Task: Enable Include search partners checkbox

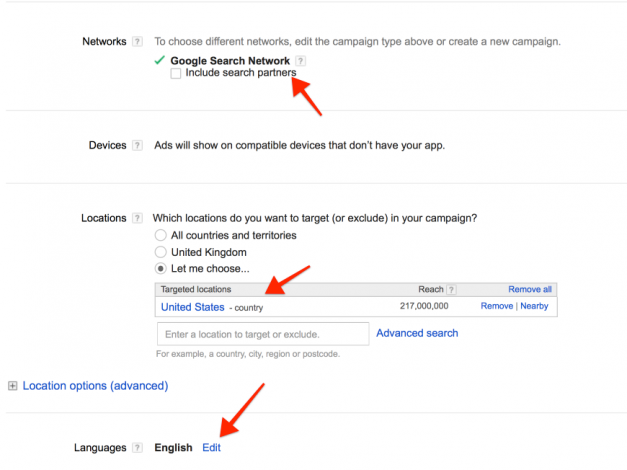Action: pos(176,74)
